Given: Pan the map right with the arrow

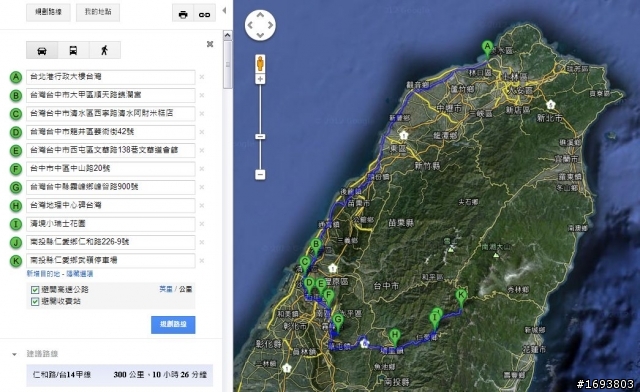Looking at the screenshot, I should (270, 25).
